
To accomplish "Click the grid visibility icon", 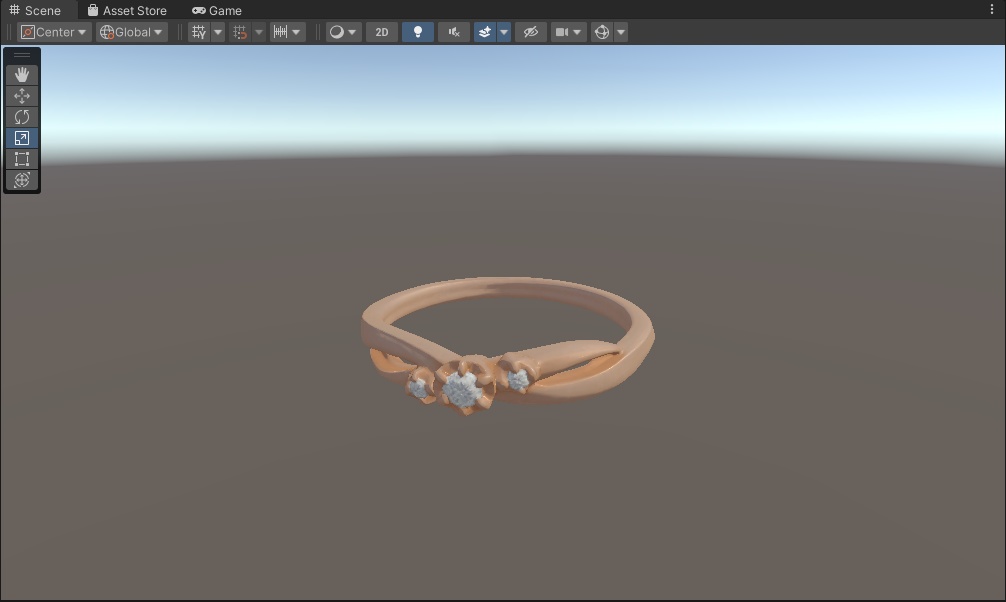I will [x=198, y=31].
